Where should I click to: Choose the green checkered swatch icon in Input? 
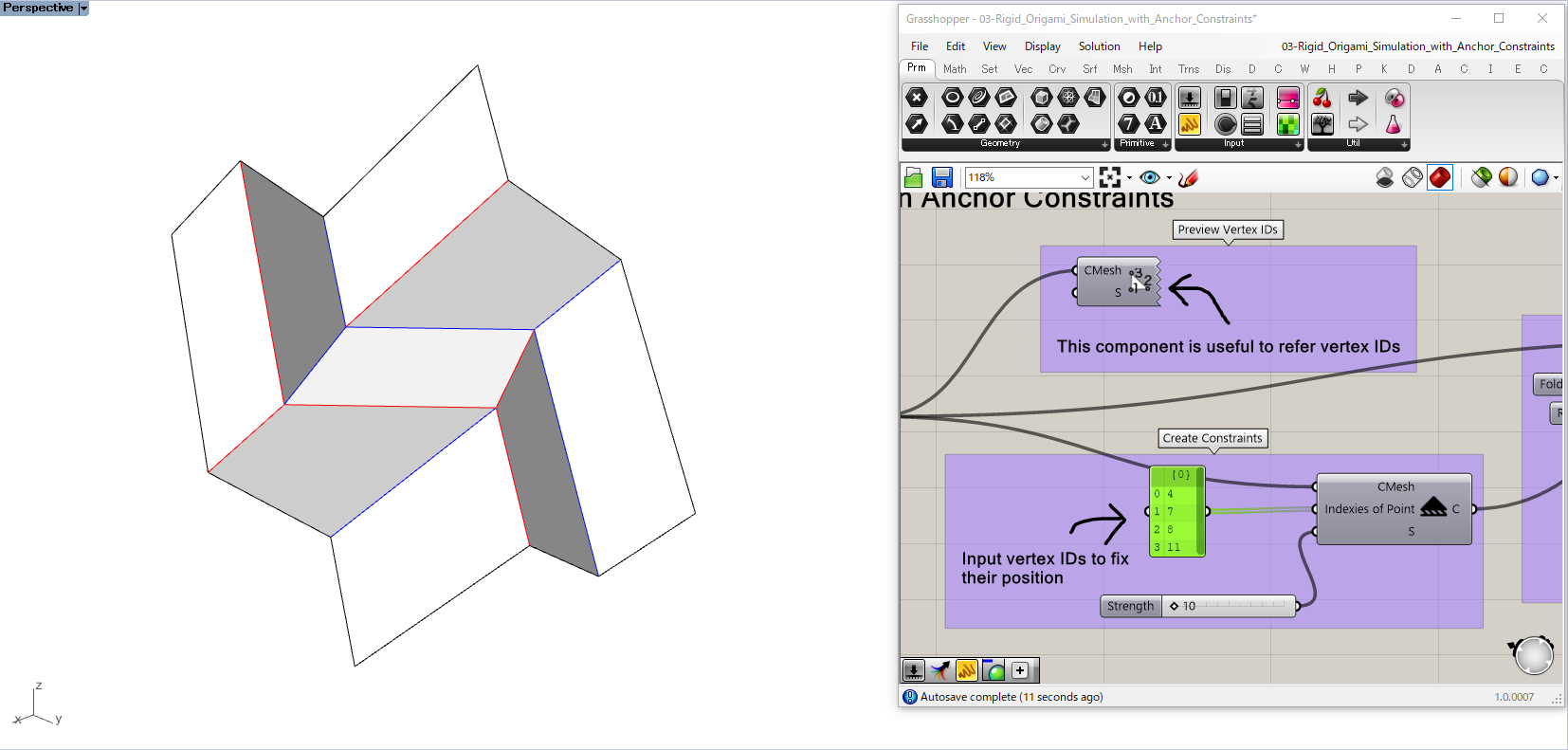[1288, 123]
